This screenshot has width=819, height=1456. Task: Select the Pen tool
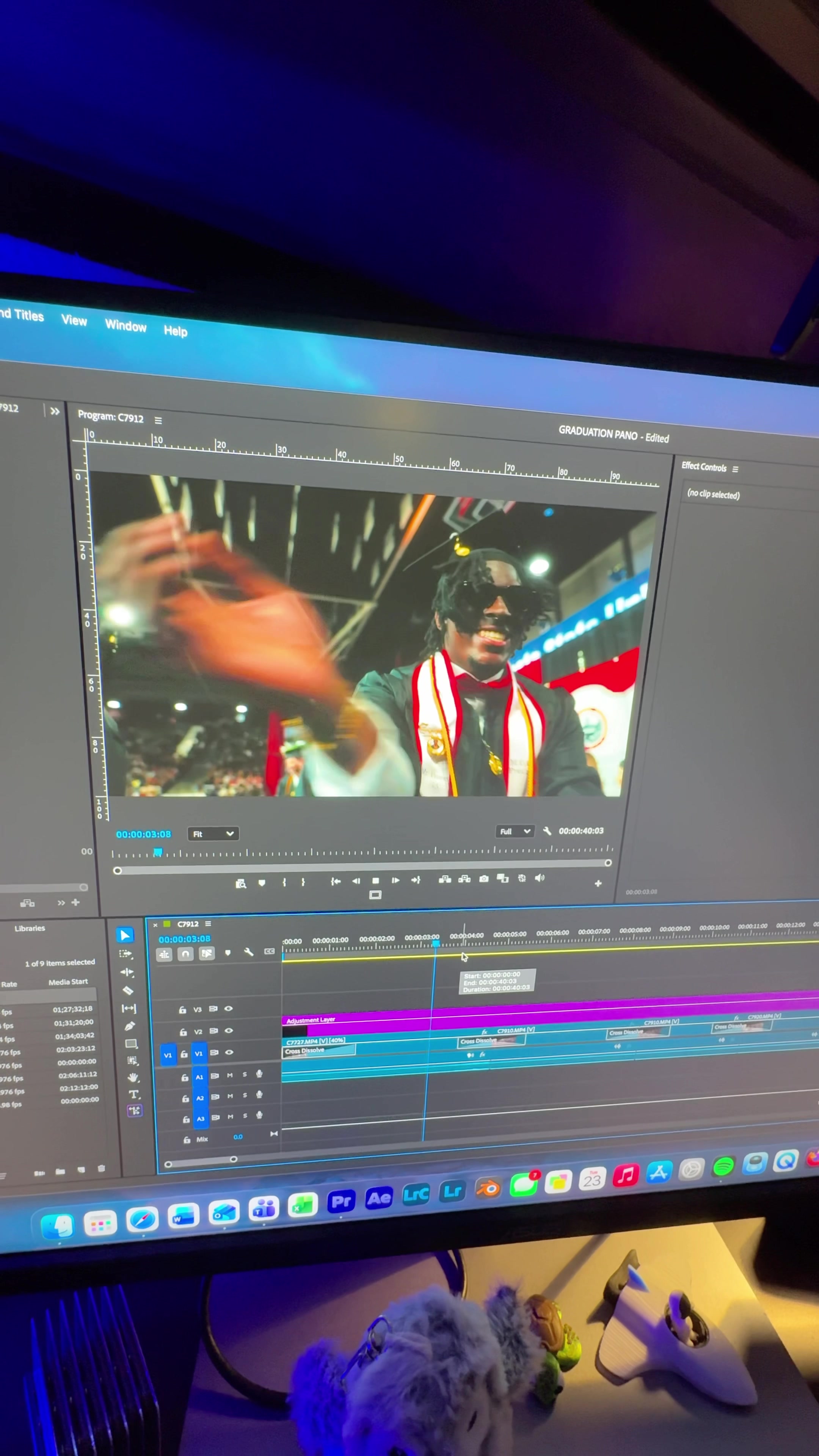coord(129,1025)
